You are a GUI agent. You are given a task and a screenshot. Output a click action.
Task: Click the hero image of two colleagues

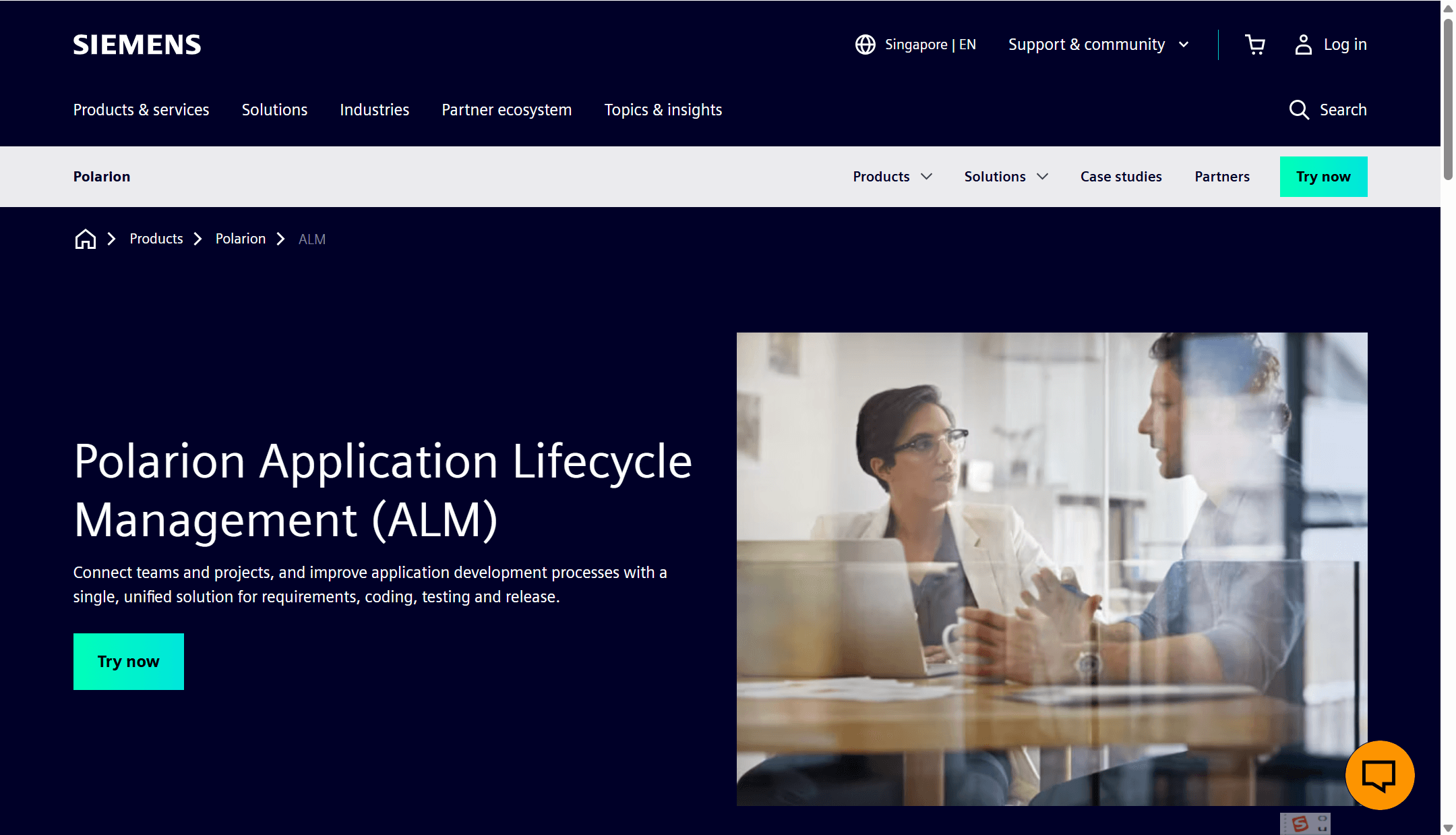pyautogui.click(x=1052, y=569)
